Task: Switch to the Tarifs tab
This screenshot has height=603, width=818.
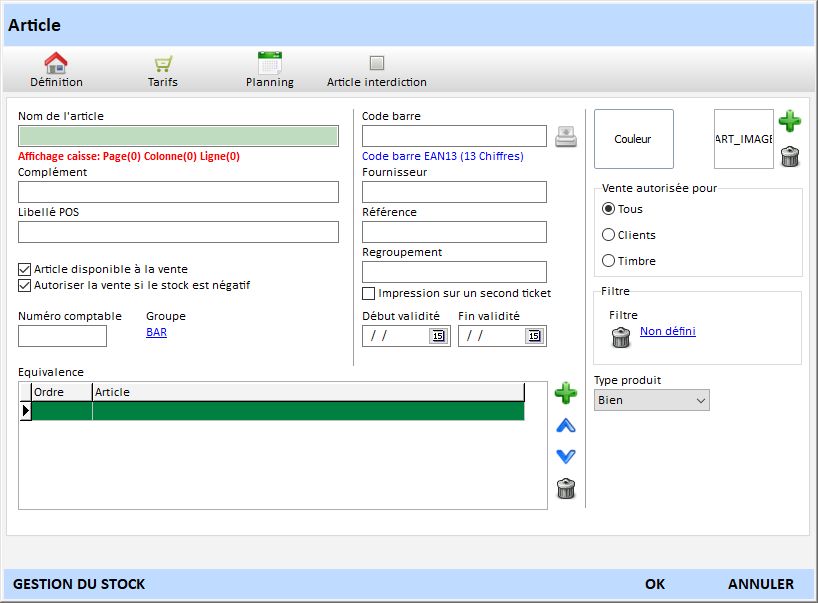Action: 162,70
